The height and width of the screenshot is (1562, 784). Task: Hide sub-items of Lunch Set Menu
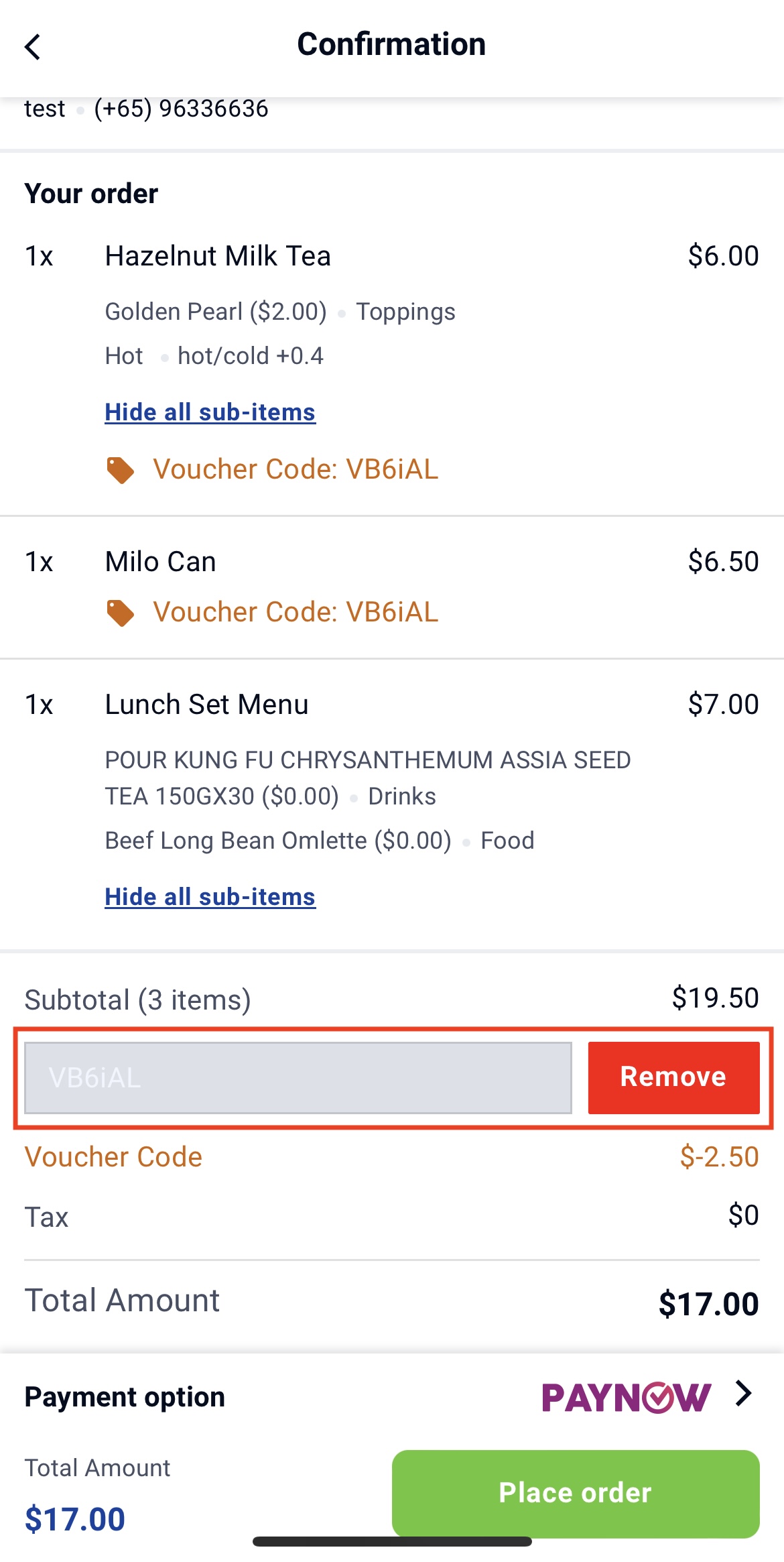point(210,897)
